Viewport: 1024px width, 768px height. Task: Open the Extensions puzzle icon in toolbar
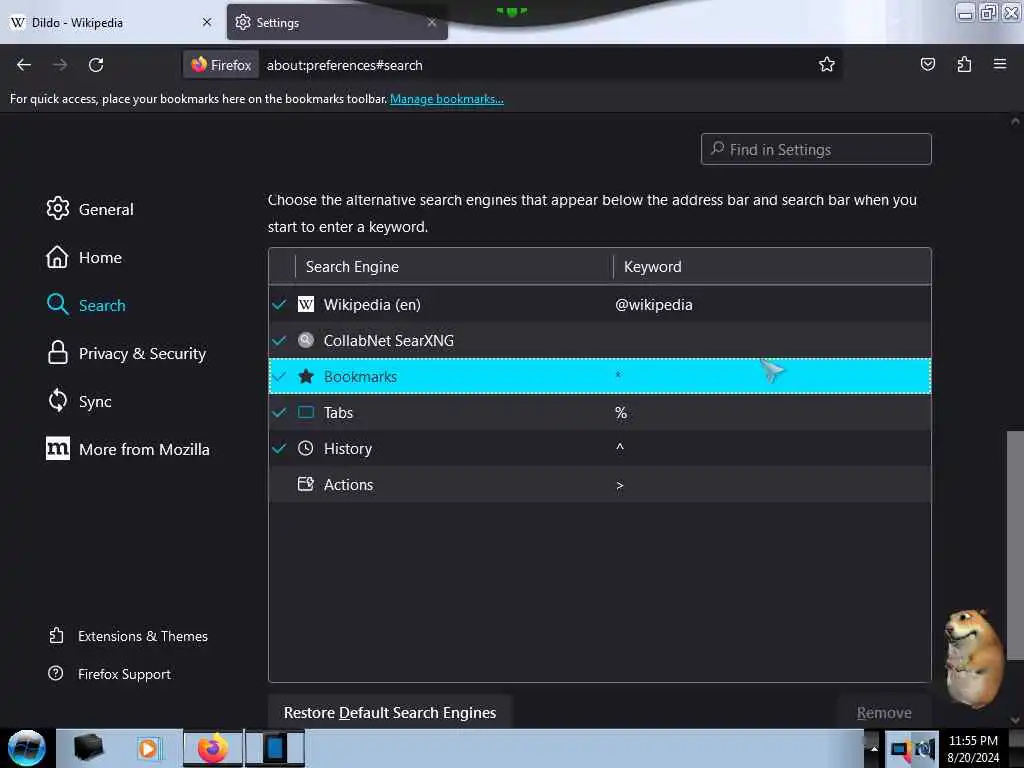964,64
